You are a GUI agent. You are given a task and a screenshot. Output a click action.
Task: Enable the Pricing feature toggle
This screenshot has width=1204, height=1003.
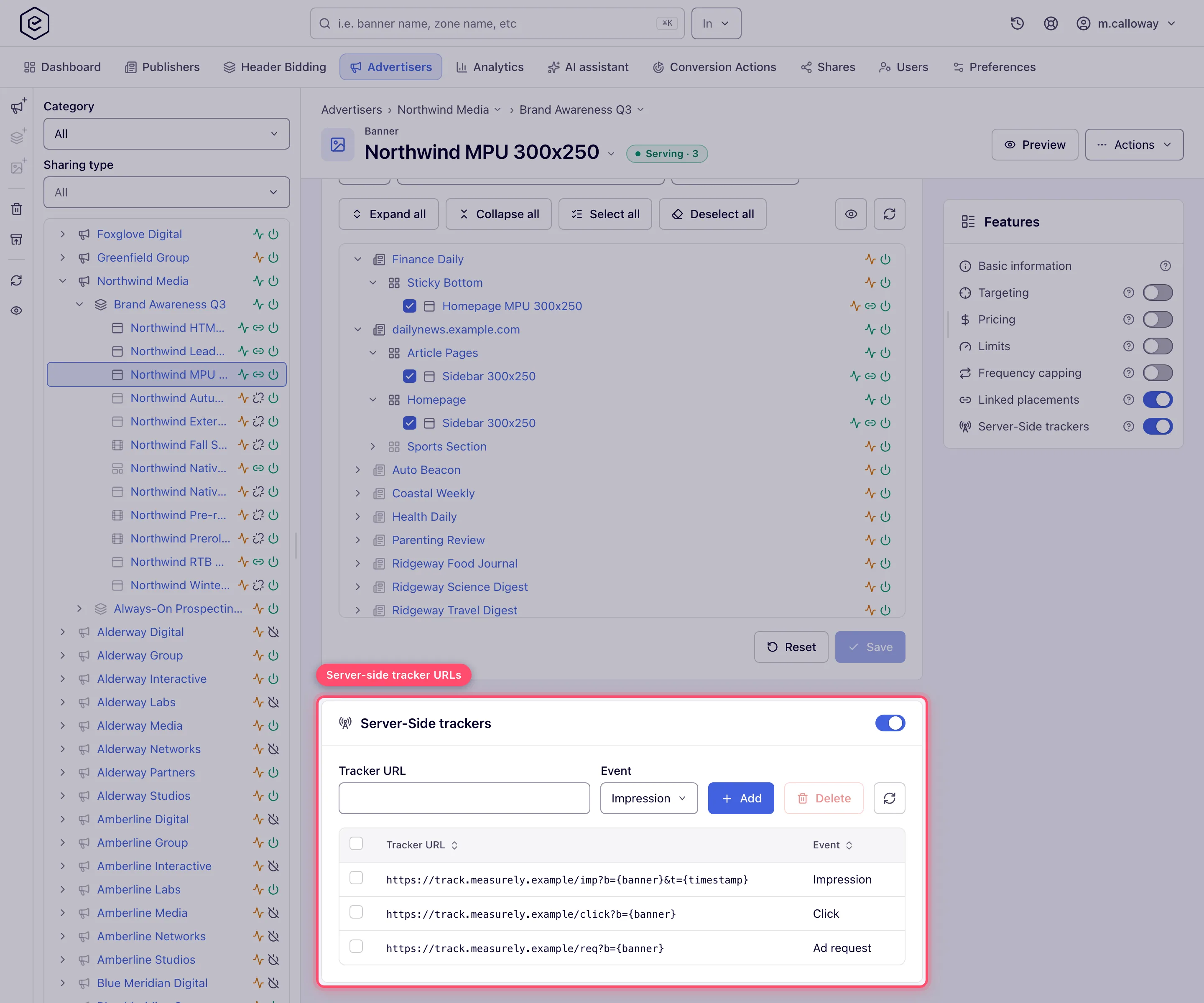(x=1158, y=319)
